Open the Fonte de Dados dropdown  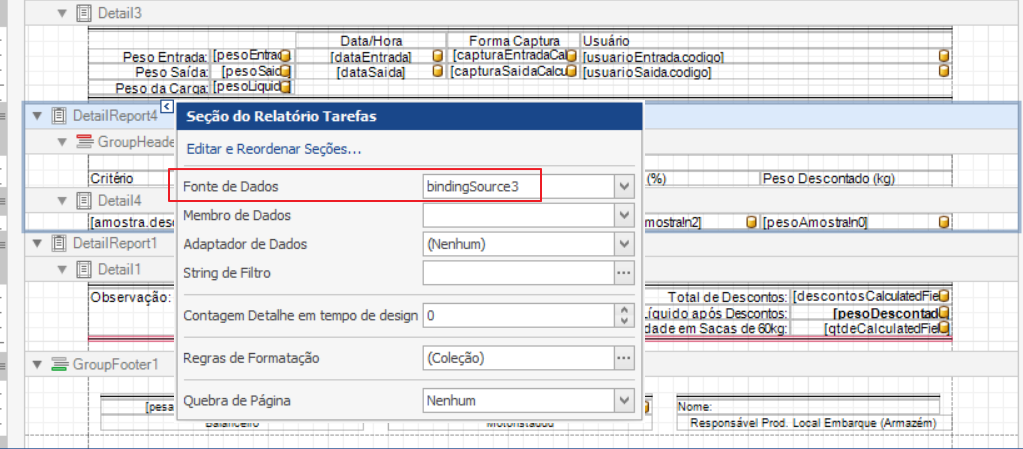click(624, 187)
